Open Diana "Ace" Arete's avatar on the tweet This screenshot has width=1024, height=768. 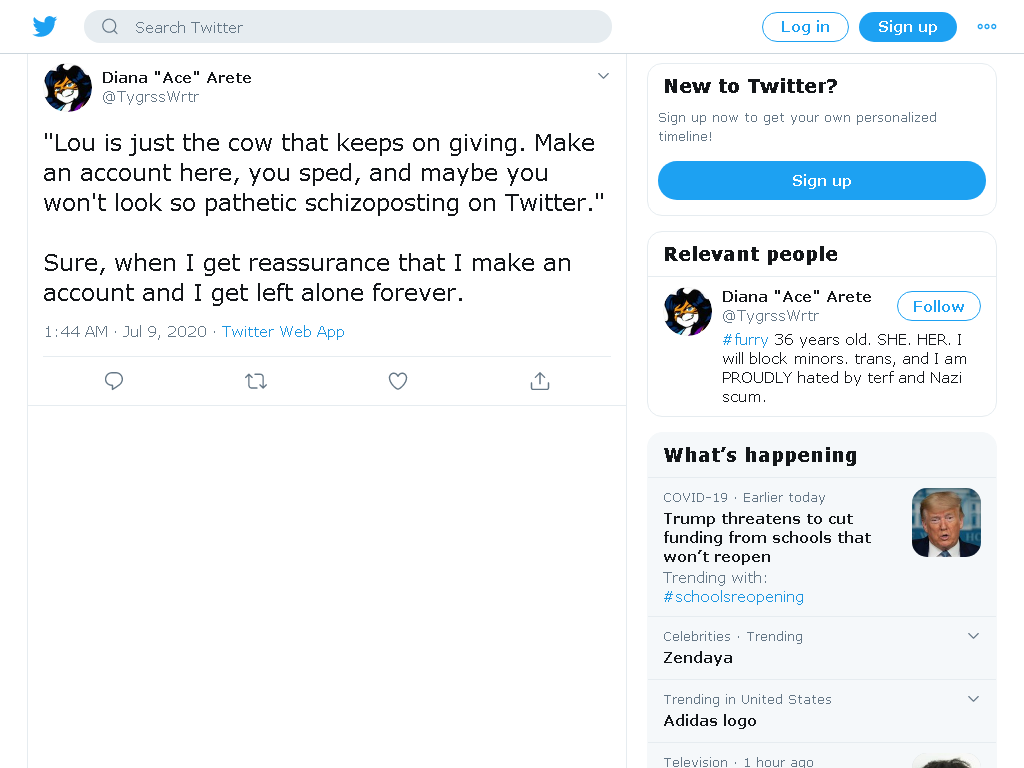tap(68, 88)
